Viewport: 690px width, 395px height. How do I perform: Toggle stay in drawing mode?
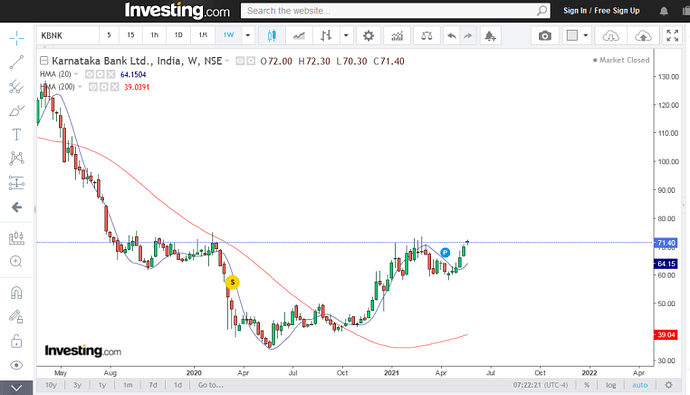coord(17,317)
